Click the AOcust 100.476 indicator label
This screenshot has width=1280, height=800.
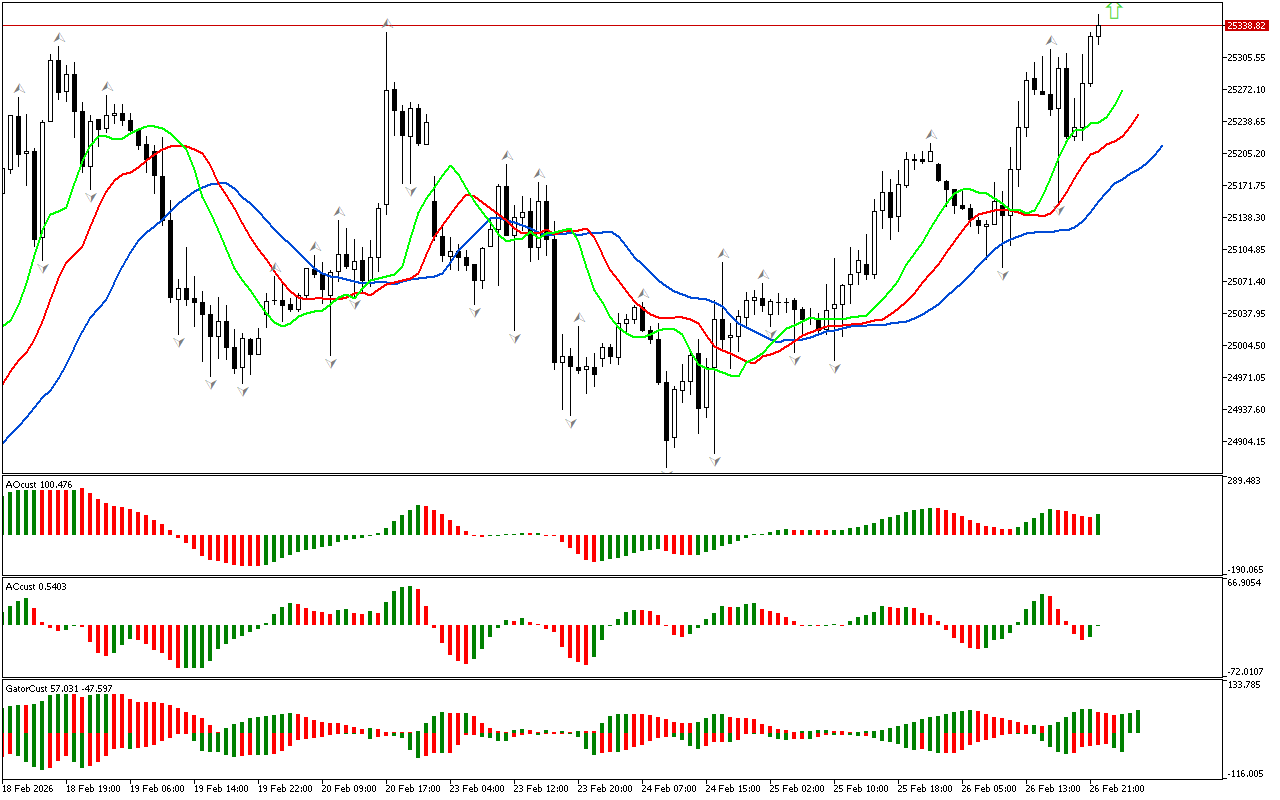(x=39, y=485)
